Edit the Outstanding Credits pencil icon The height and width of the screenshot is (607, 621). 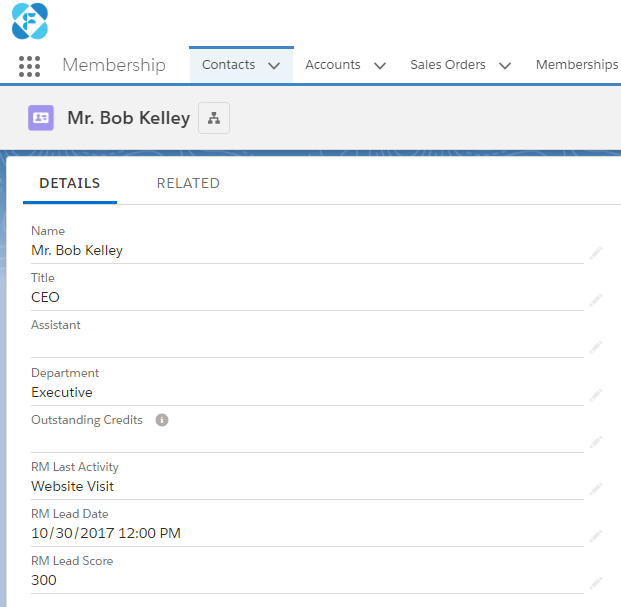(x=596, y=441)
